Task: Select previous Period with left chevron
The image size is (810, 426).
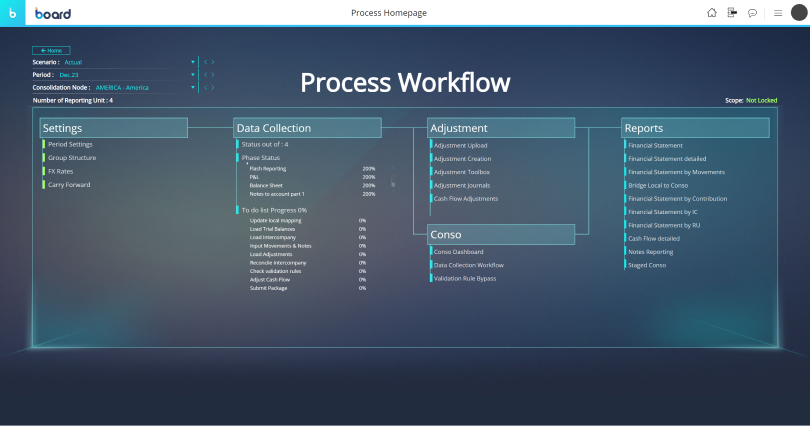Action: pos(206,75)
